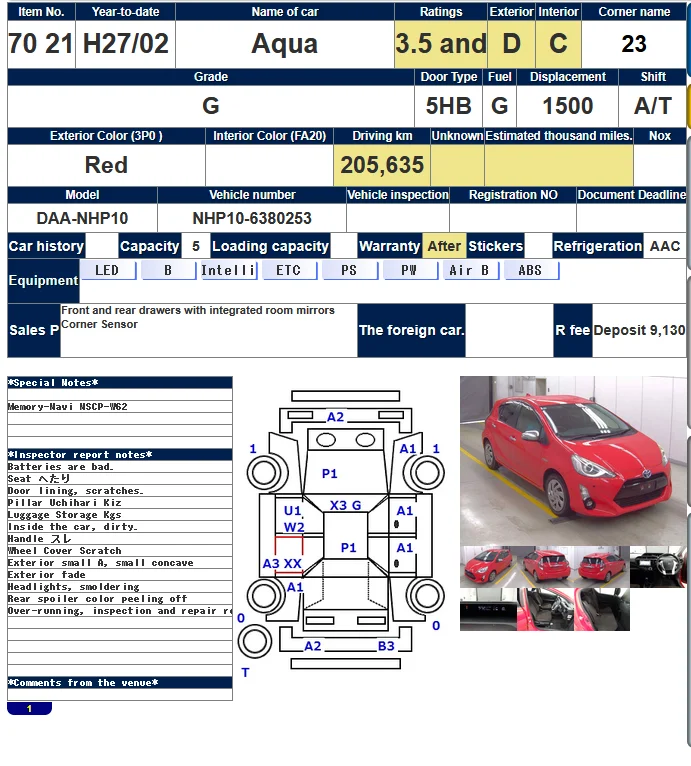Screen dimensions: 691x766
Task: Click the X3 G windshield marking
Action: 346,505
